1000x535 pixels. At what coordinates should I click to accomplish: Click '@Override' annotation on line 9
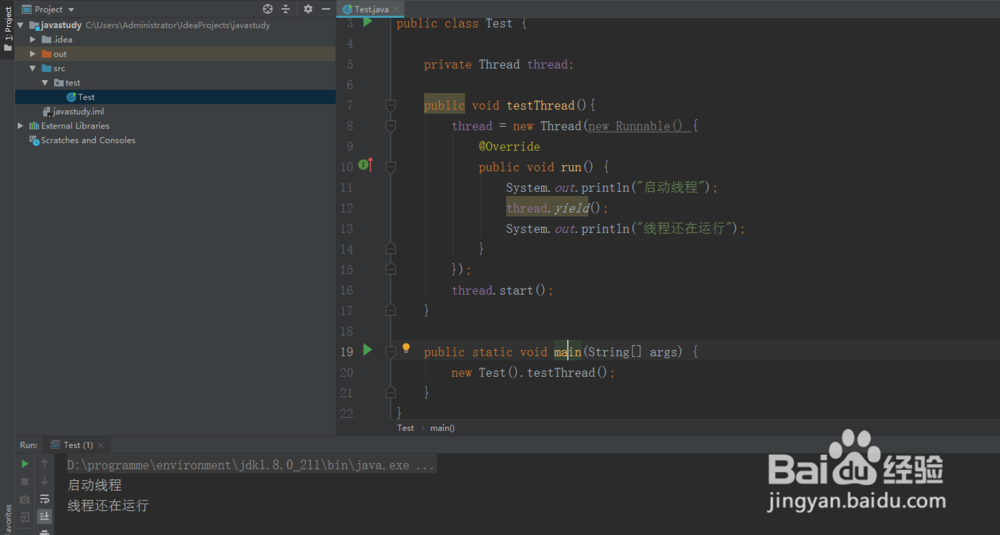pyautogui.click(x=509, y=146)
